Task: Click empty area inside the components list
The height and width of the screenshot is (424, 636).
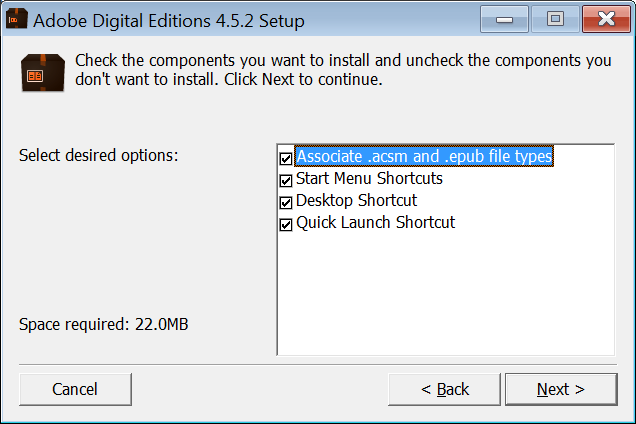Action: point(445,295)
